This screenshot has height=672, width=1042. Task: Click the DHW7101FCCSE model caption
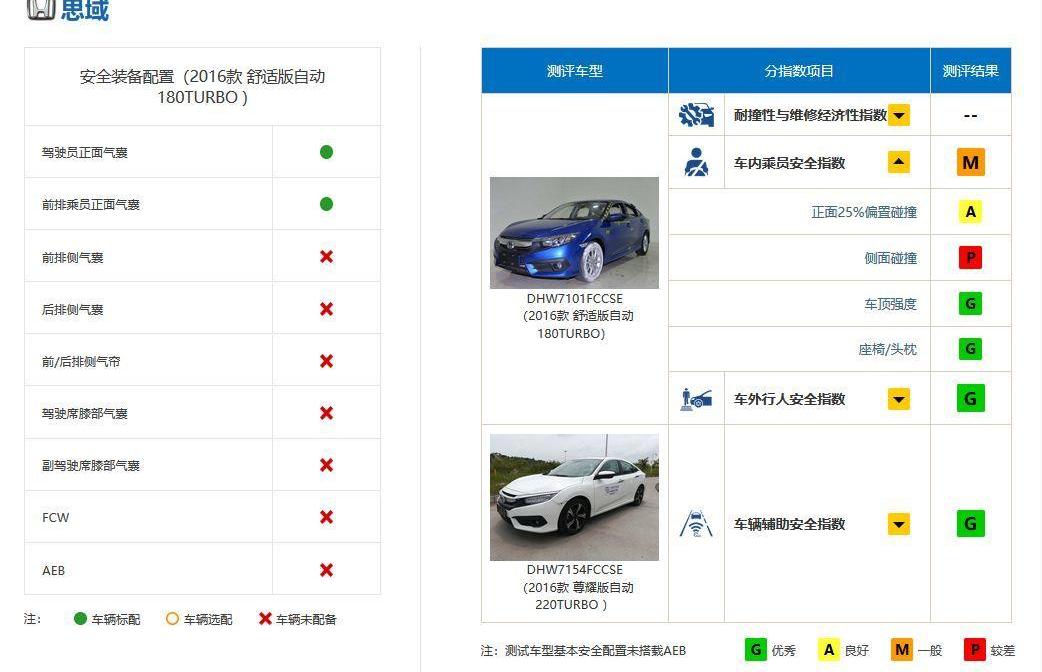(575, 316)
